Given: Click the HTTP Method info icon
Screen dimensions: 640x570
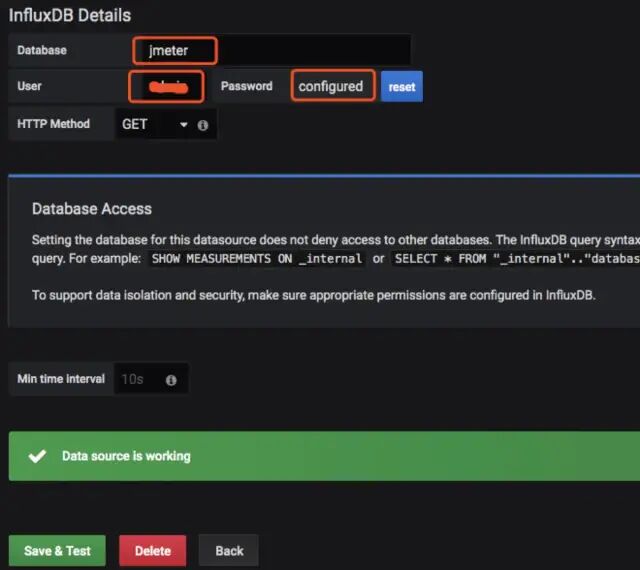Looking at the screenshot, I should (x=202, y=125).
